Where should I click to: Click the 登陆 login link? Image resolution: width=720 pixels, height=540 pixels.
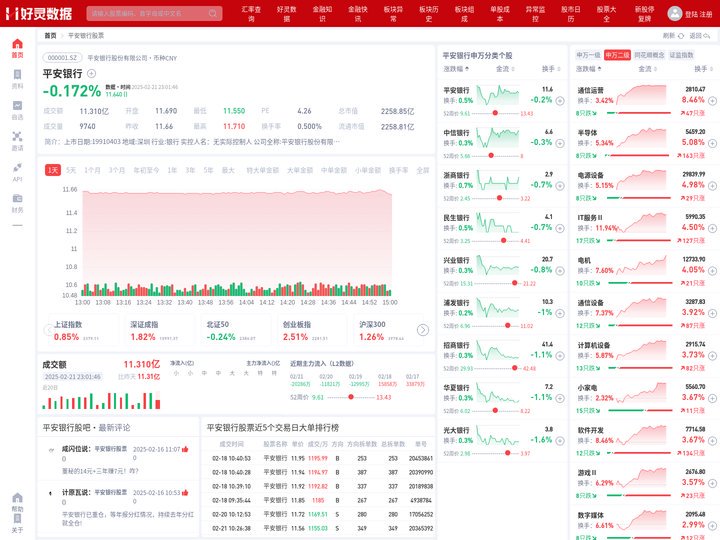[x=691, y=14]
